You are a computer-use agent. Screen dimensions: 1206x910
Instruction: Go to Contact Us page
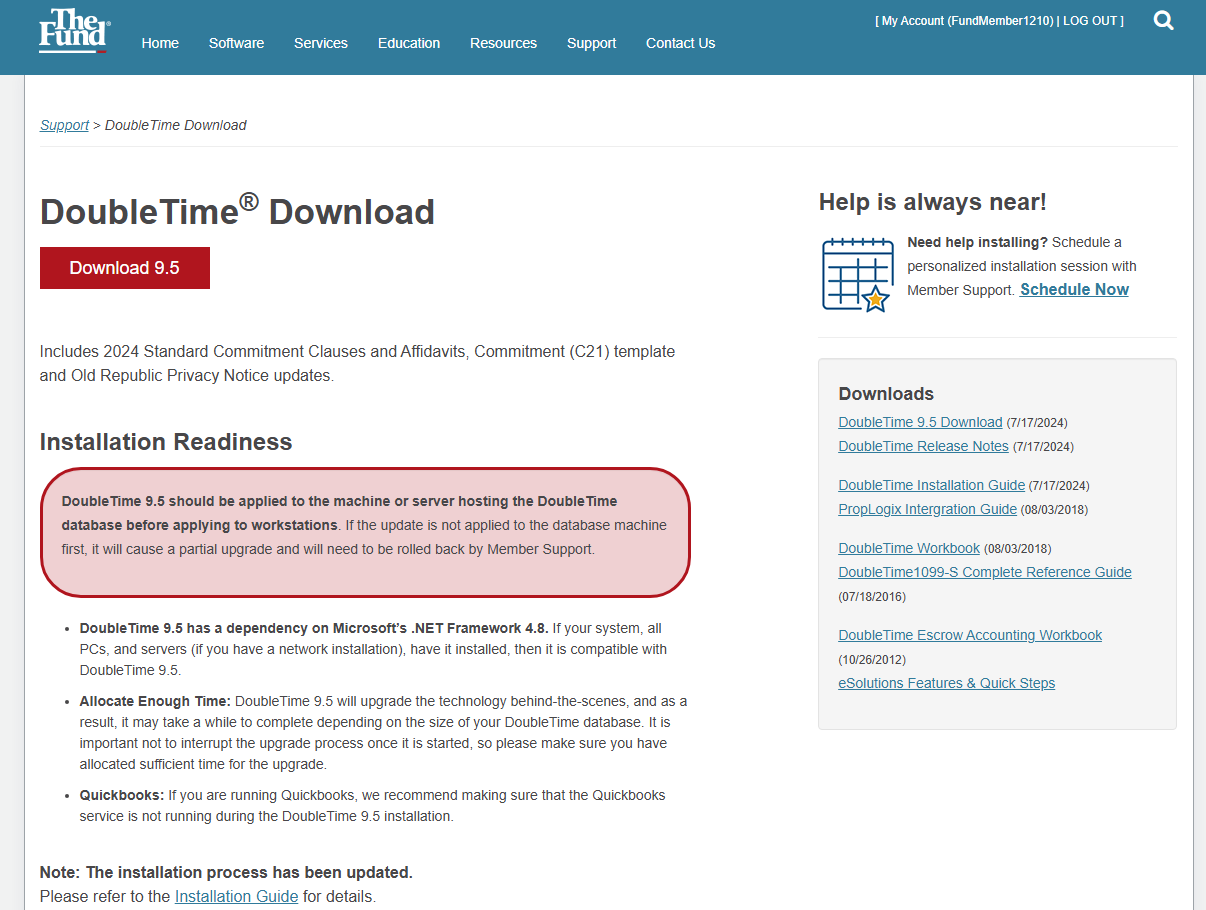[x=680, y=43]
